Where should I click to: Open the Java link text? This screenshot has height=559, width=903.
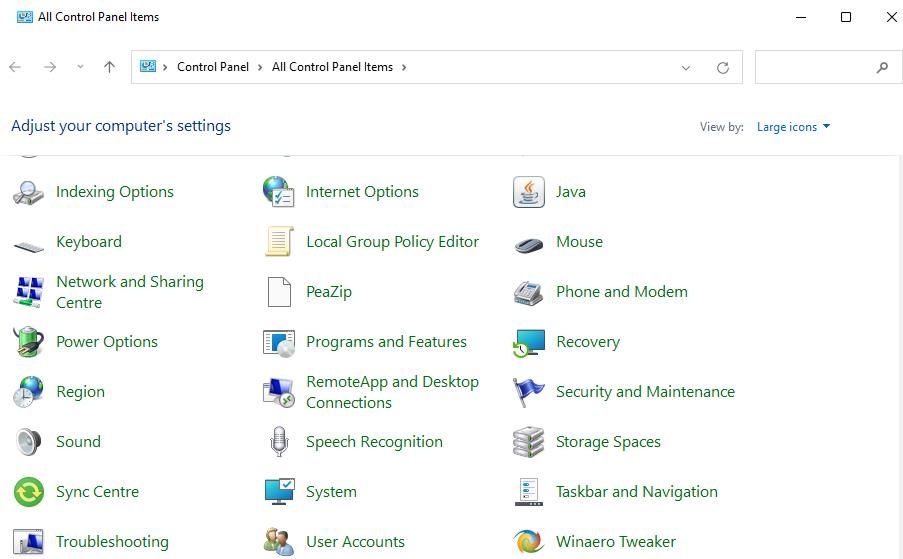(x=571, y=192)
